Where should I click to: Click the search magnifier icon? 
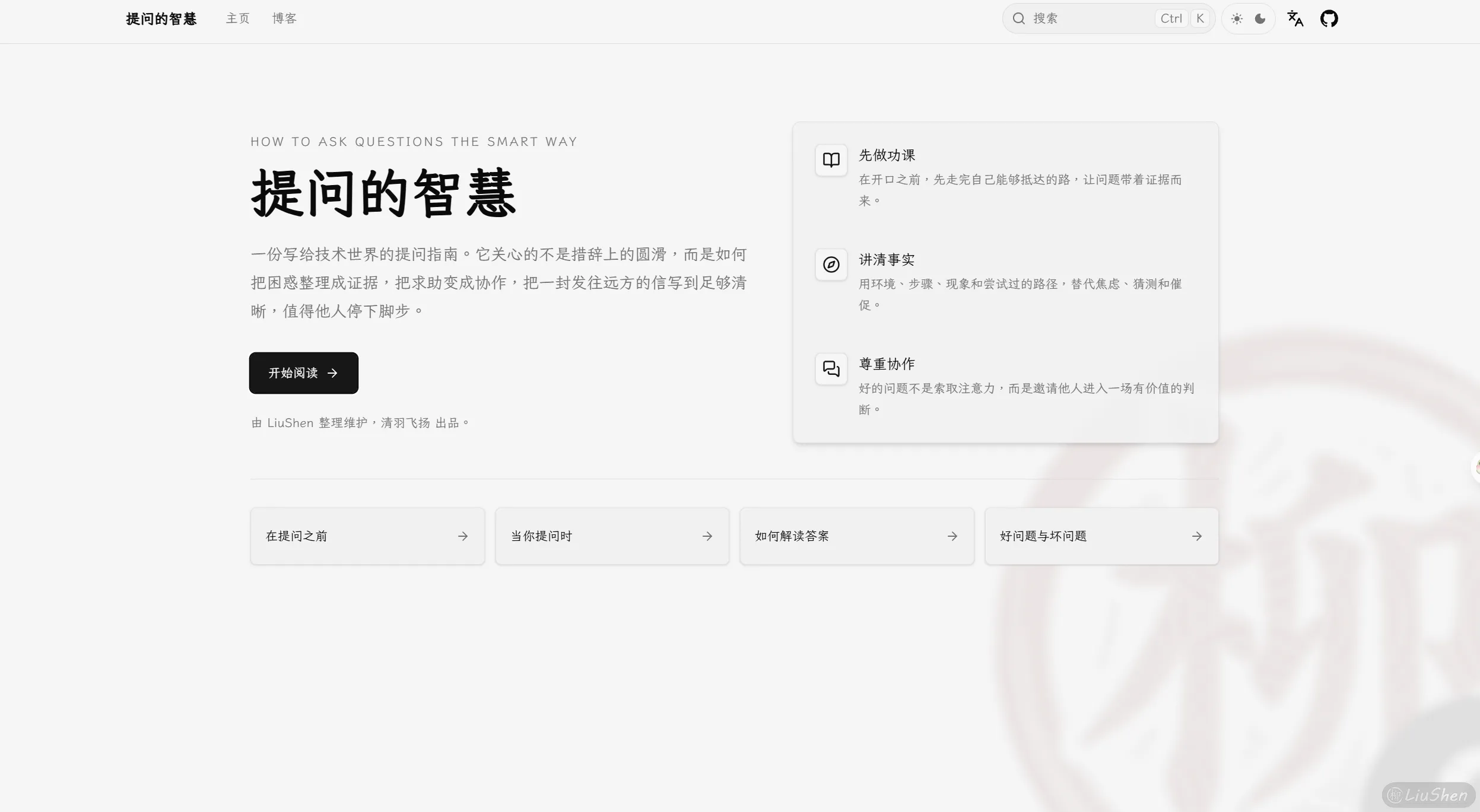pos(1018,18)
